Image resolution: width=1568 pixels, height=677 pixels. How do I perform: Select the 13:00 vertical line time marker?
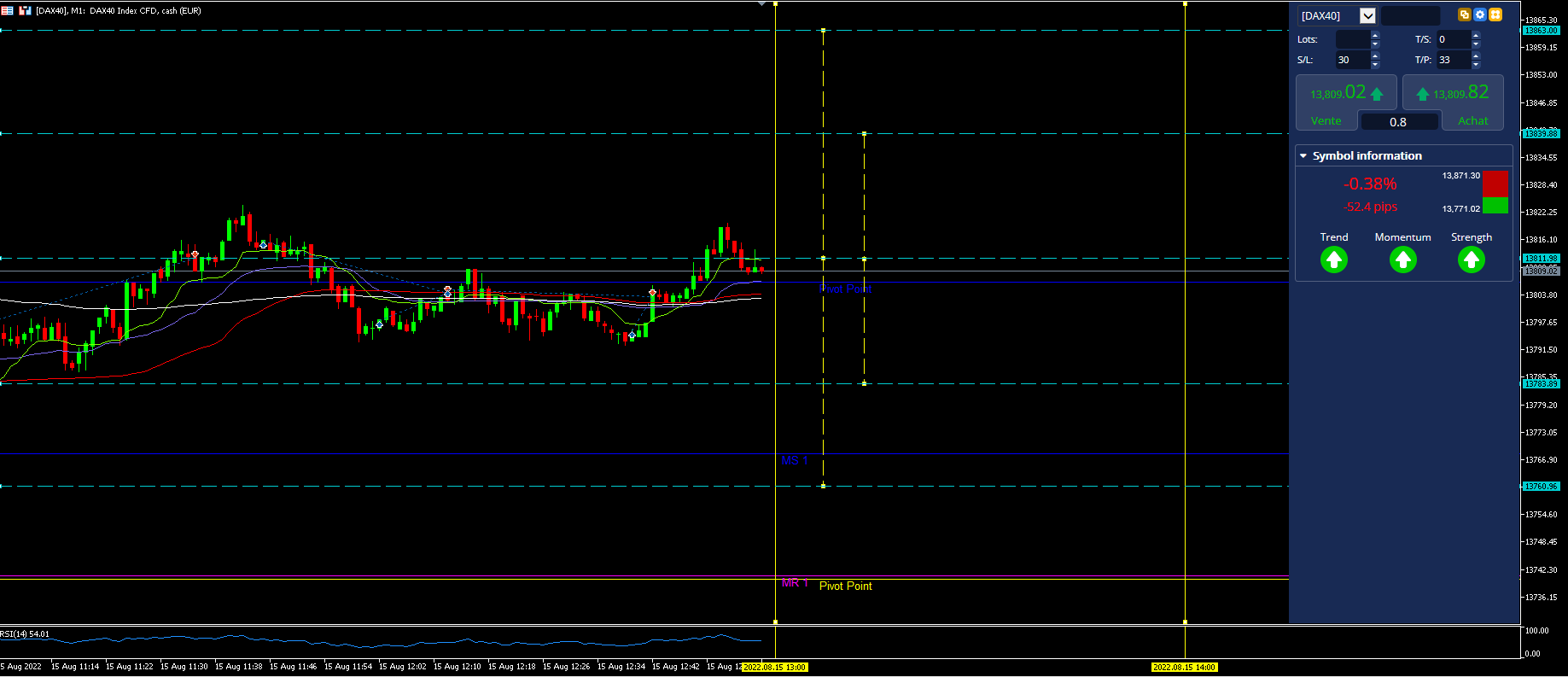[775, 667]
